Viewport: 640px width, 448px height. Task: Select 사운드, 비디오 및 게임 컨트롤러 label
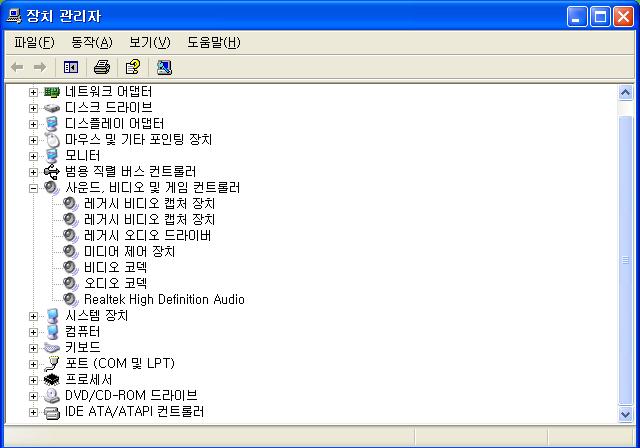tap(153, 188)
